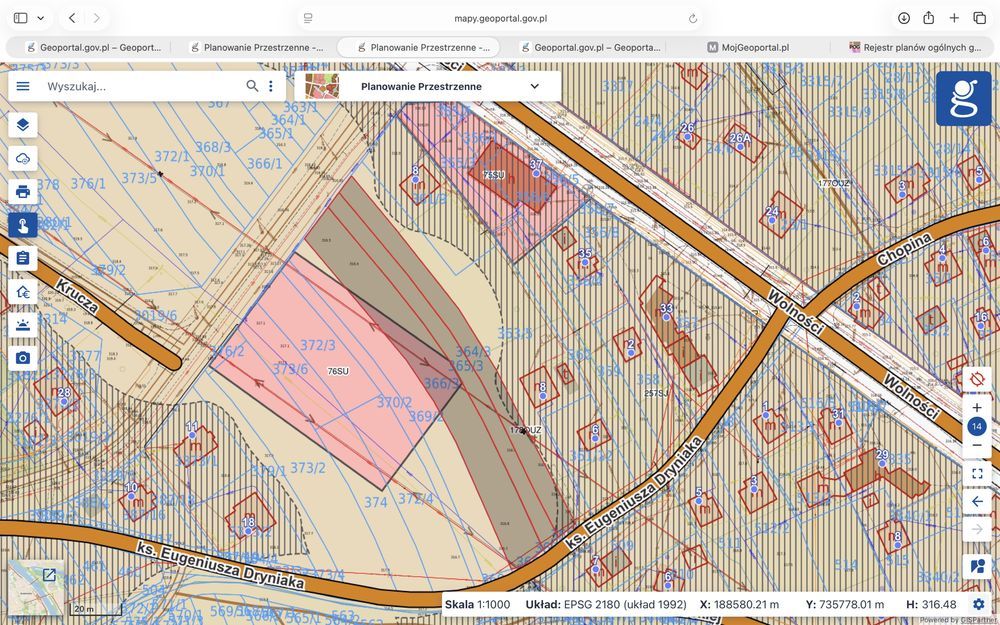
Task: Go back to previous map extent
Action: click(x=976, y=501)
